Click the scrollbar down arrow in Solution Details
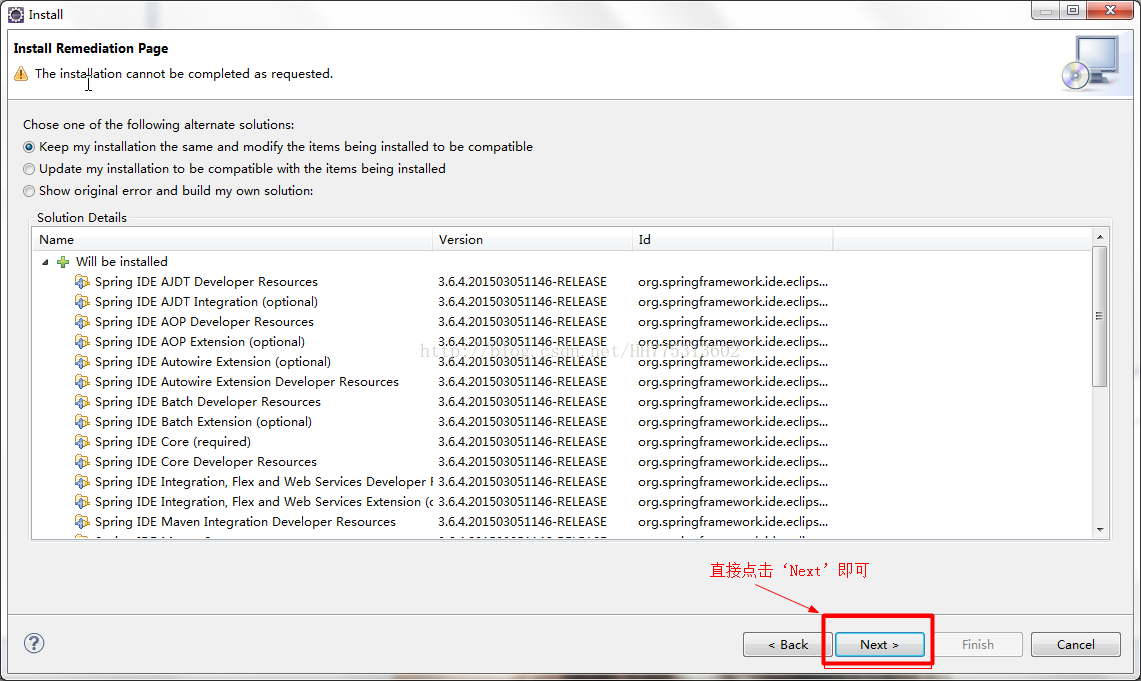 point(1100,530)
